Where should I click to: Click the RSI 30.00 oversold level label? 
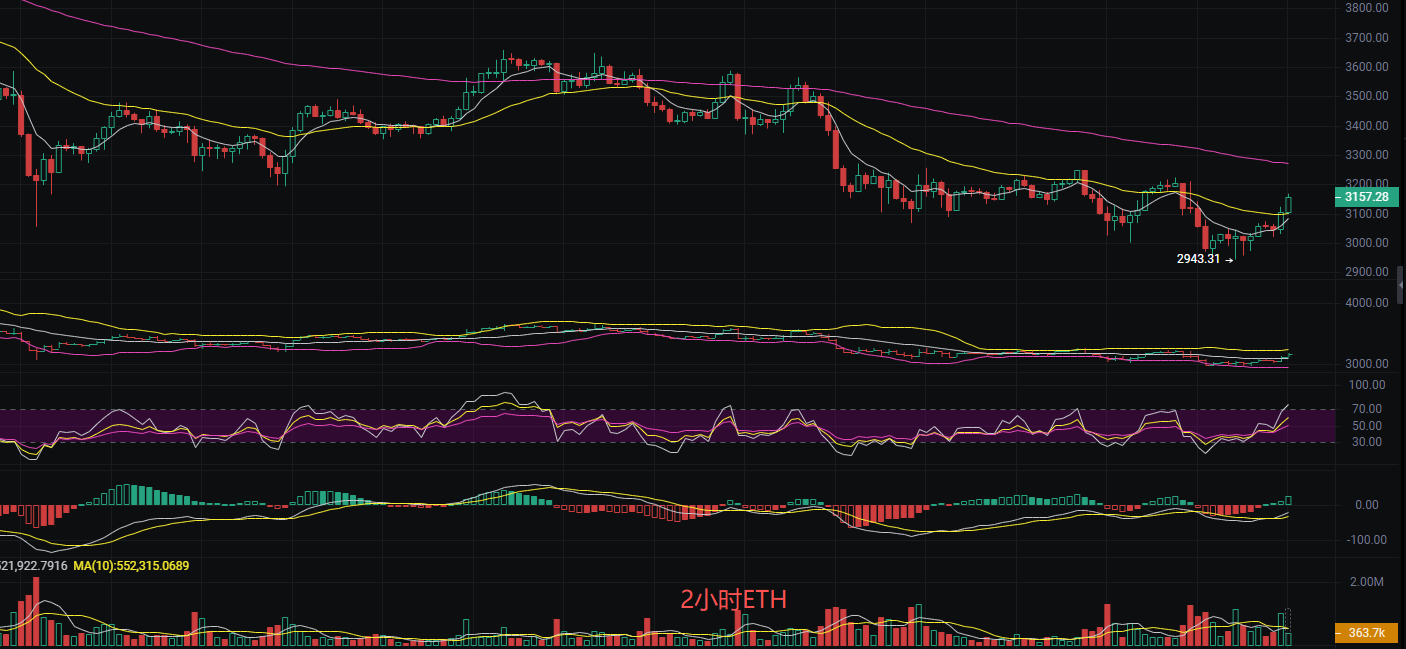point(1366,442)
